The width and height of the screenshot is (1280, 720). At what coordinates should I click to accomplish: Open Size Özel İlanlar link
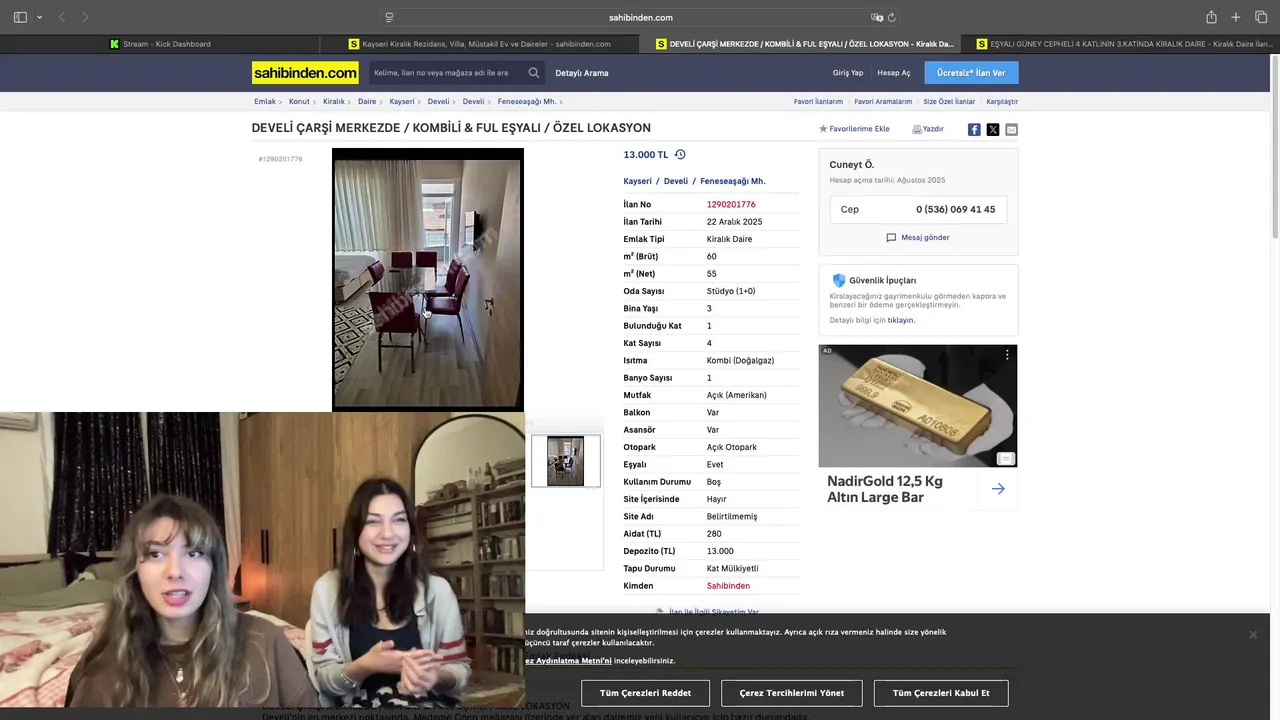pos(949,101)
